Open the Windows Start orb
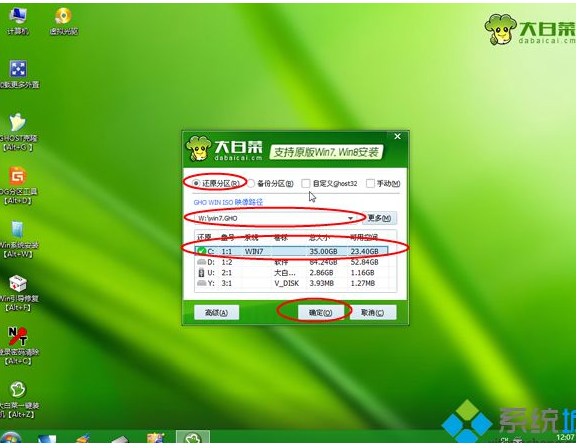 (10, 437)
